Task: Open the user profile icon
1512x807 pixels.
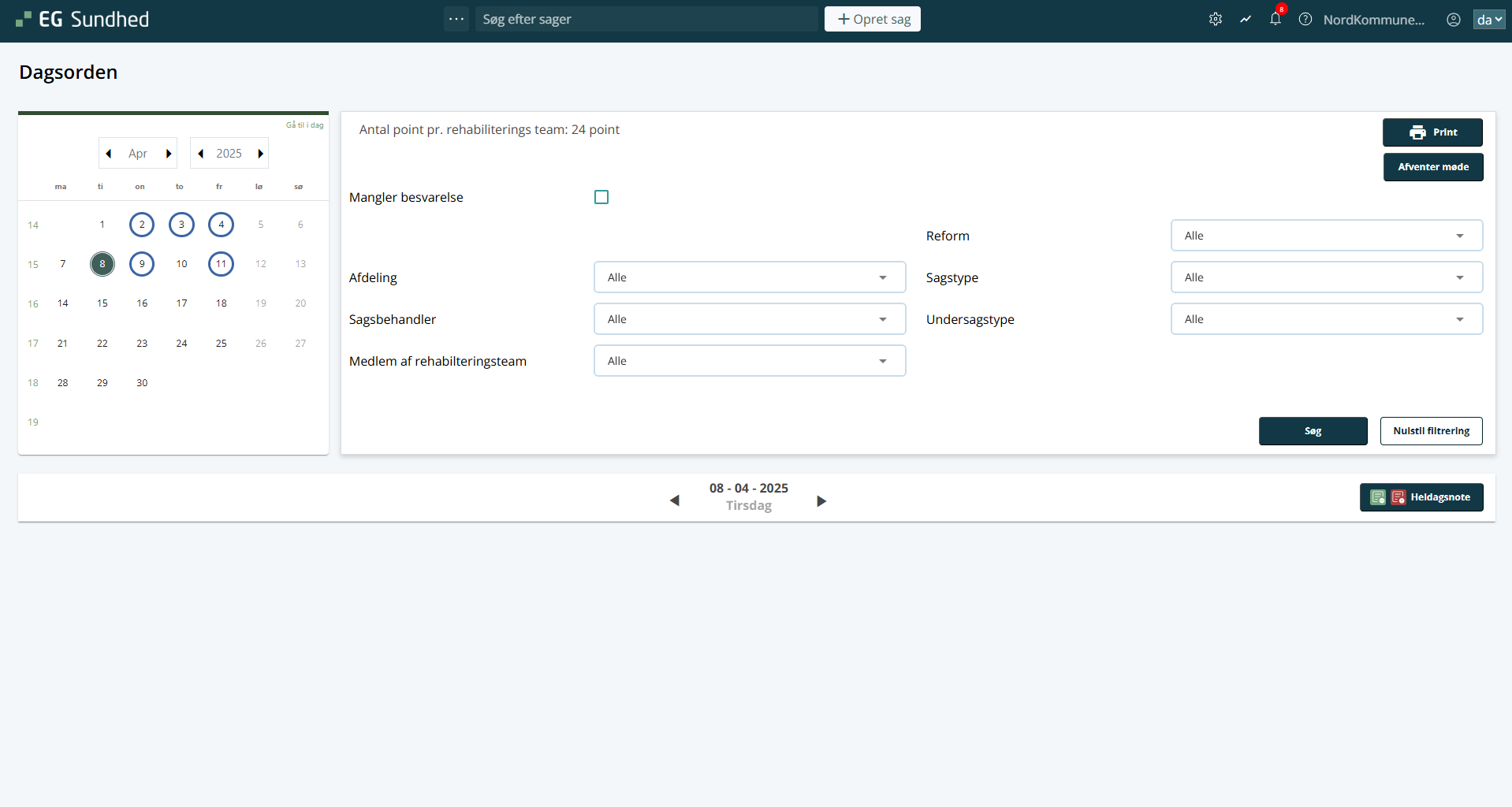Action: tap(1454, 20)
